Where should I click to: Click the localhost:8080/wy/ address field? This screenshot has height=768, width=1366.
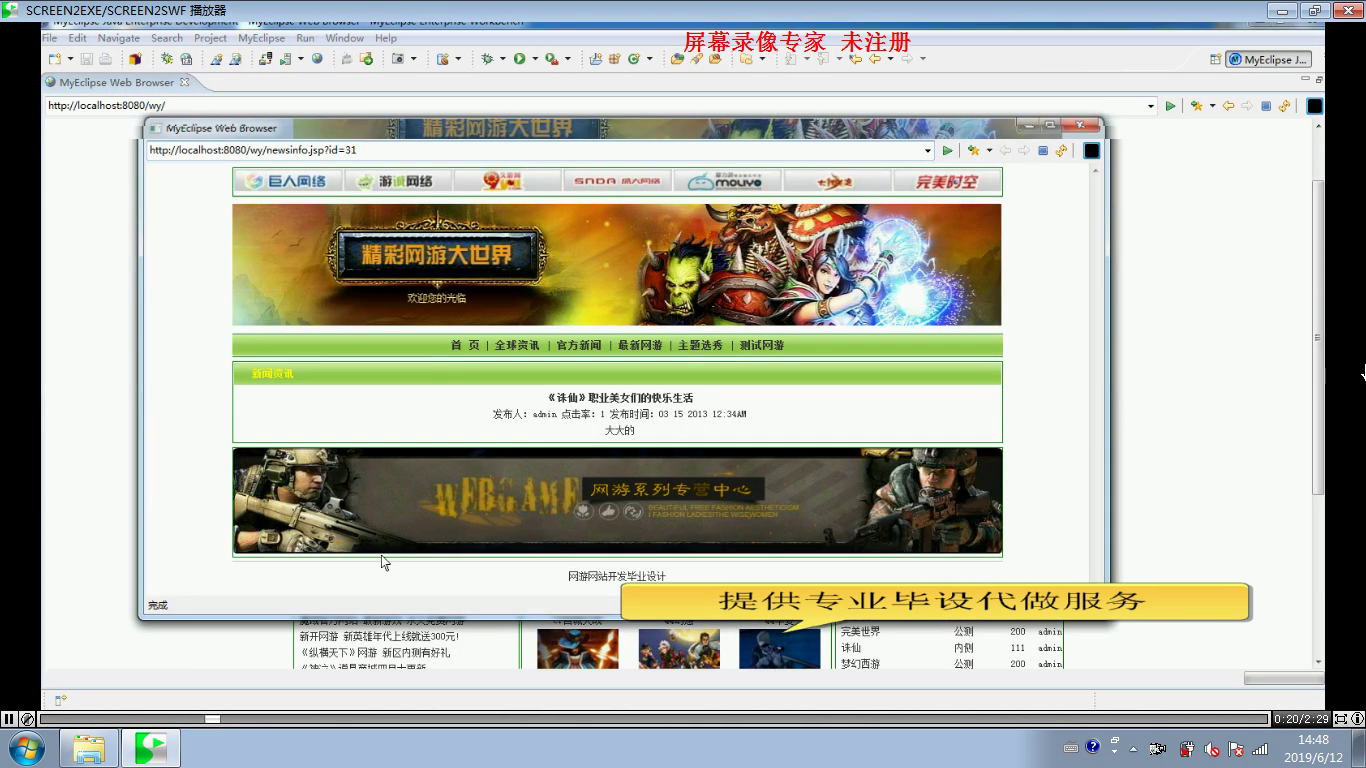[594, 105]
